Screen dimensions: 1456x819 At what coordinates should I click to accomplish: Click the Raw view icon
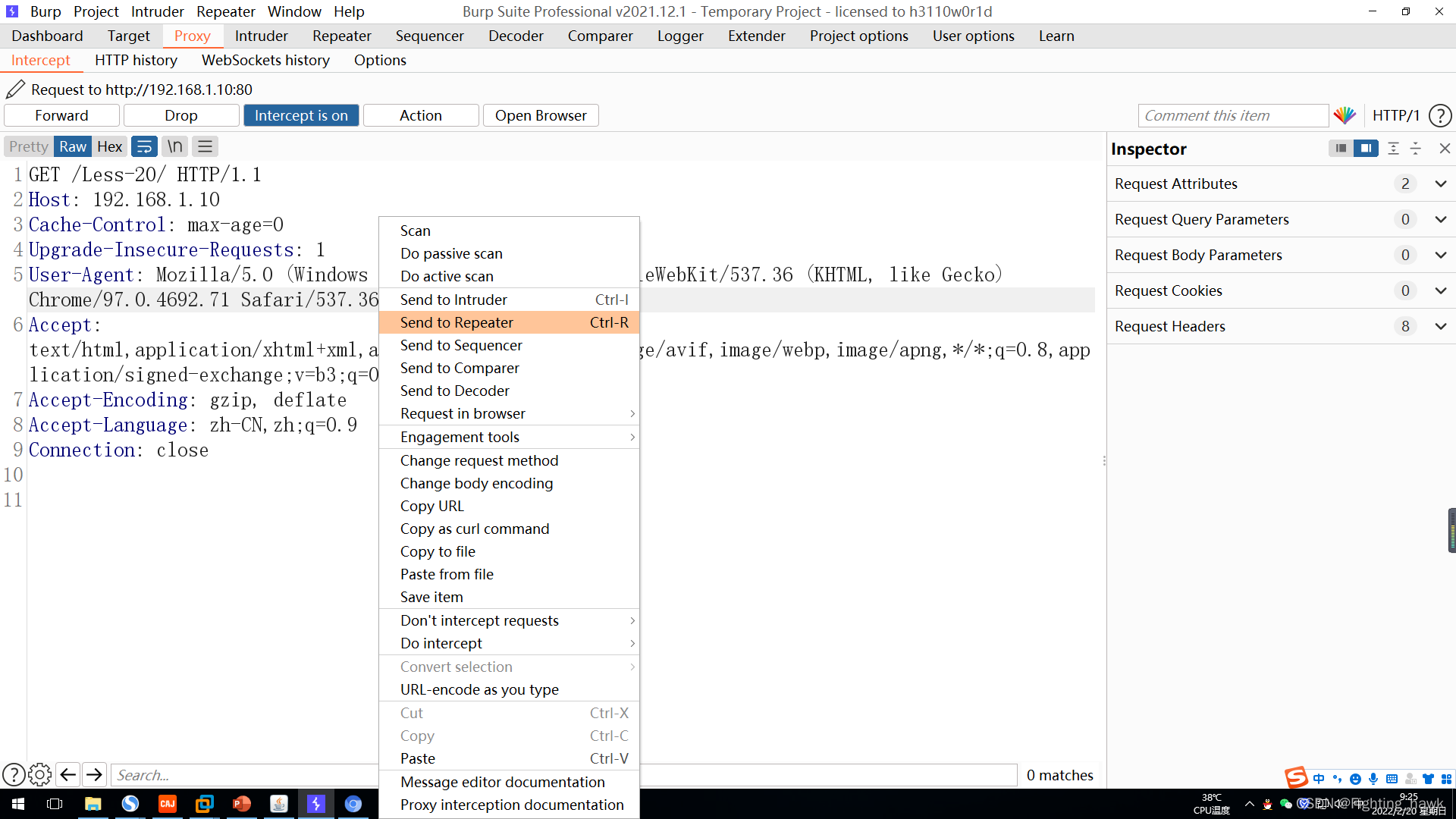[x=72, y=147]
